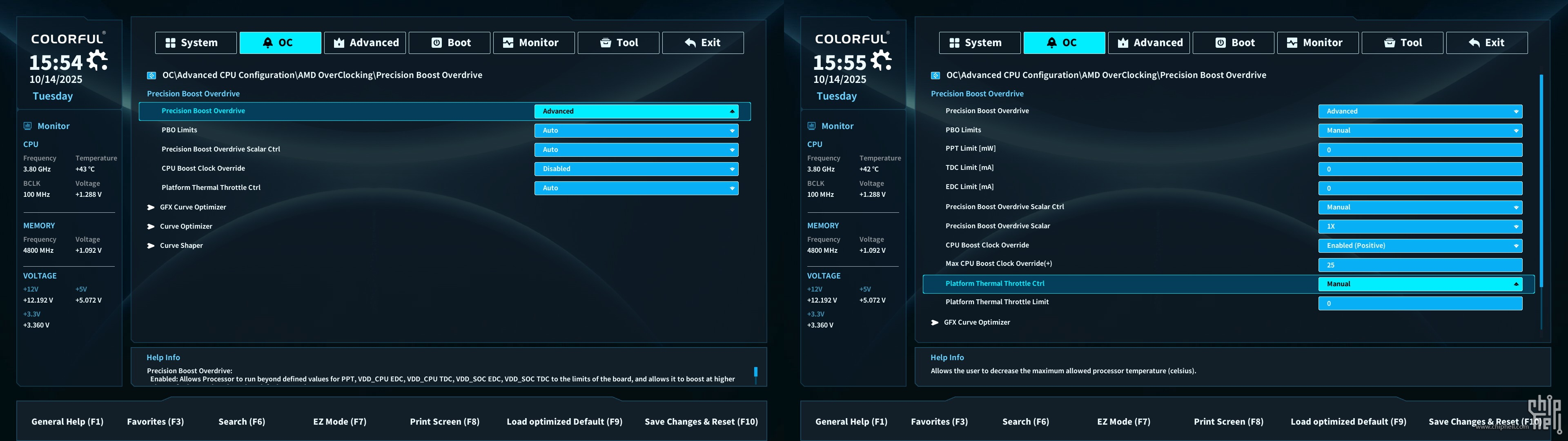Click the gear icon beside the 15:55 clock
1568x441 pixels.
882,60
